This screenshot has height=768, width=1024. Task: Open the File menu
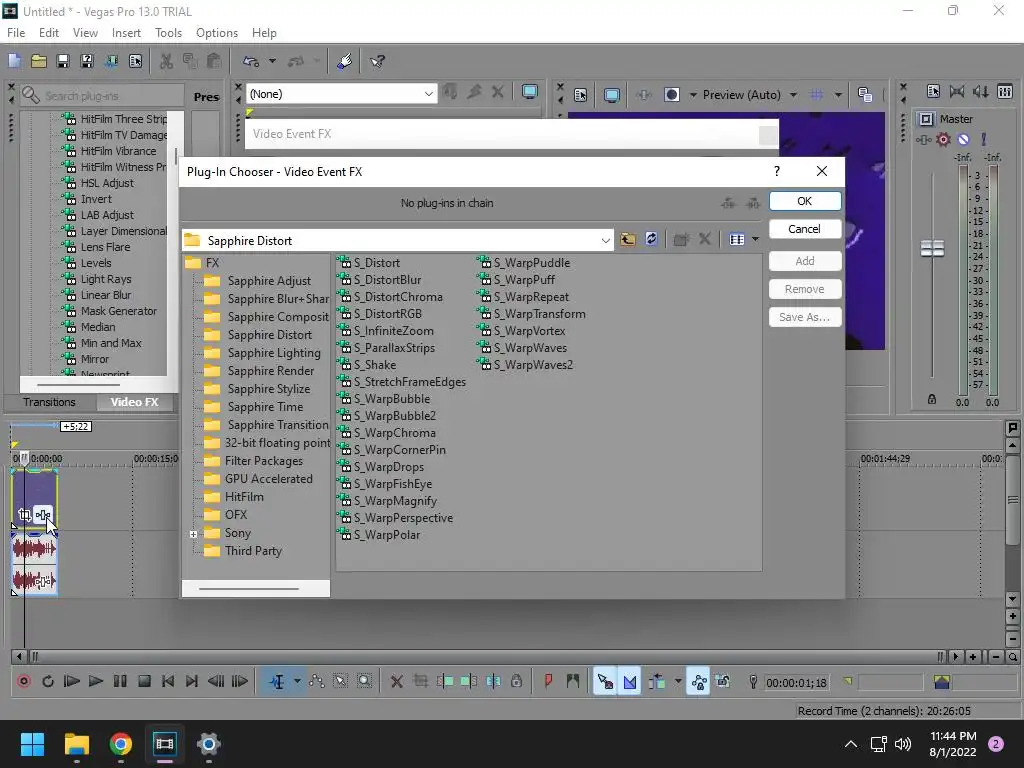click(16, 33)
